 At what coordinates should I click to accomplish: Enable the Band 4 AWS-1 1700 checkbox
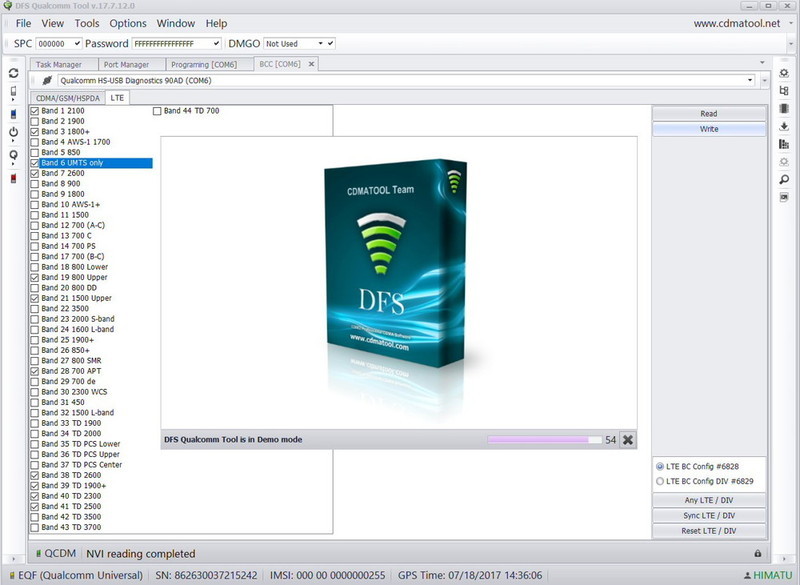35,142
